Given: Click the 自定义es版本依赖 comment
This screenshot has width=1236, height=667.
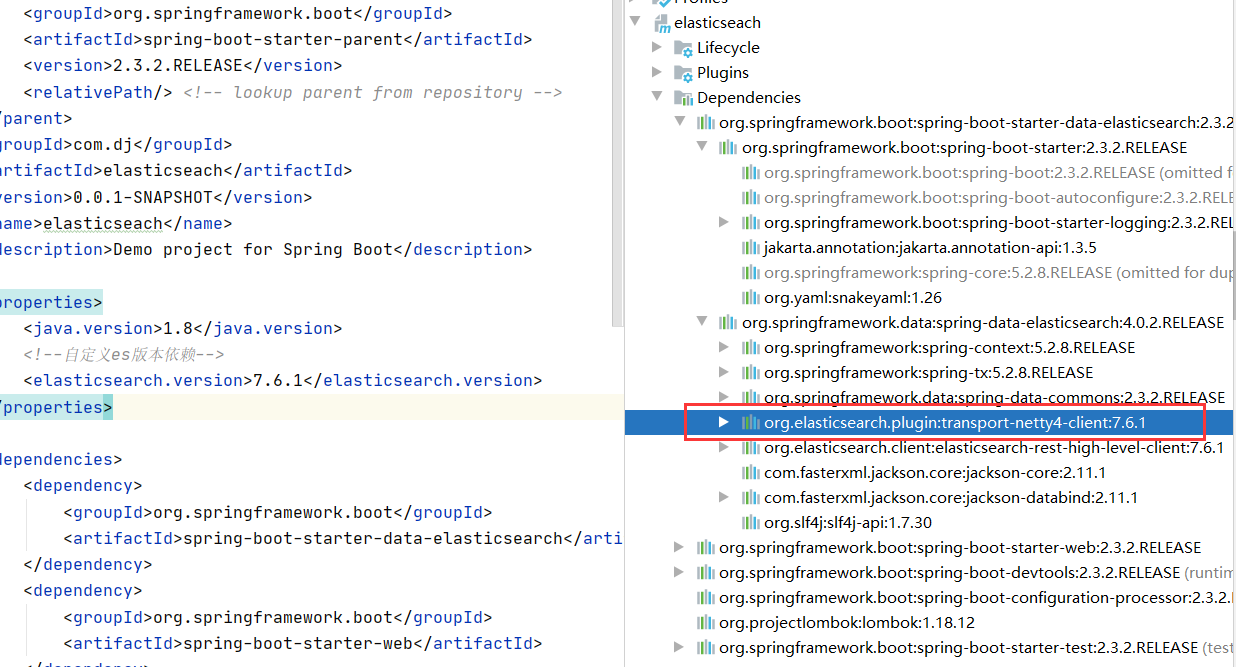Looking at the screenshot, I should pyautogui.click(x=124, y=354).
